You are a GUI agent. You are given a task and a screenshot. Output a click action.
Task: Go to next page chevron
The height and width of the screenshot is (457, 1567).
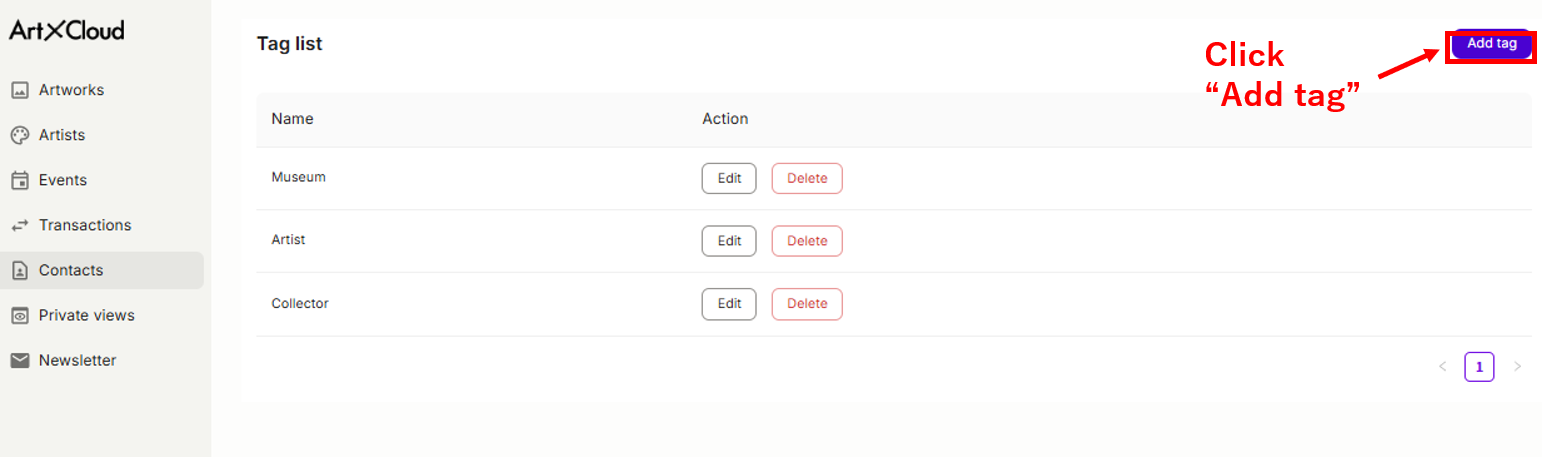(x=1517, y=367)
